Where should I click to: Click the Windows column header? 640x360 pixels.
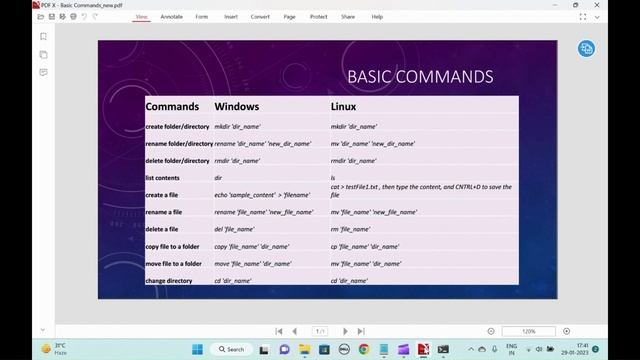click(237, 107)
